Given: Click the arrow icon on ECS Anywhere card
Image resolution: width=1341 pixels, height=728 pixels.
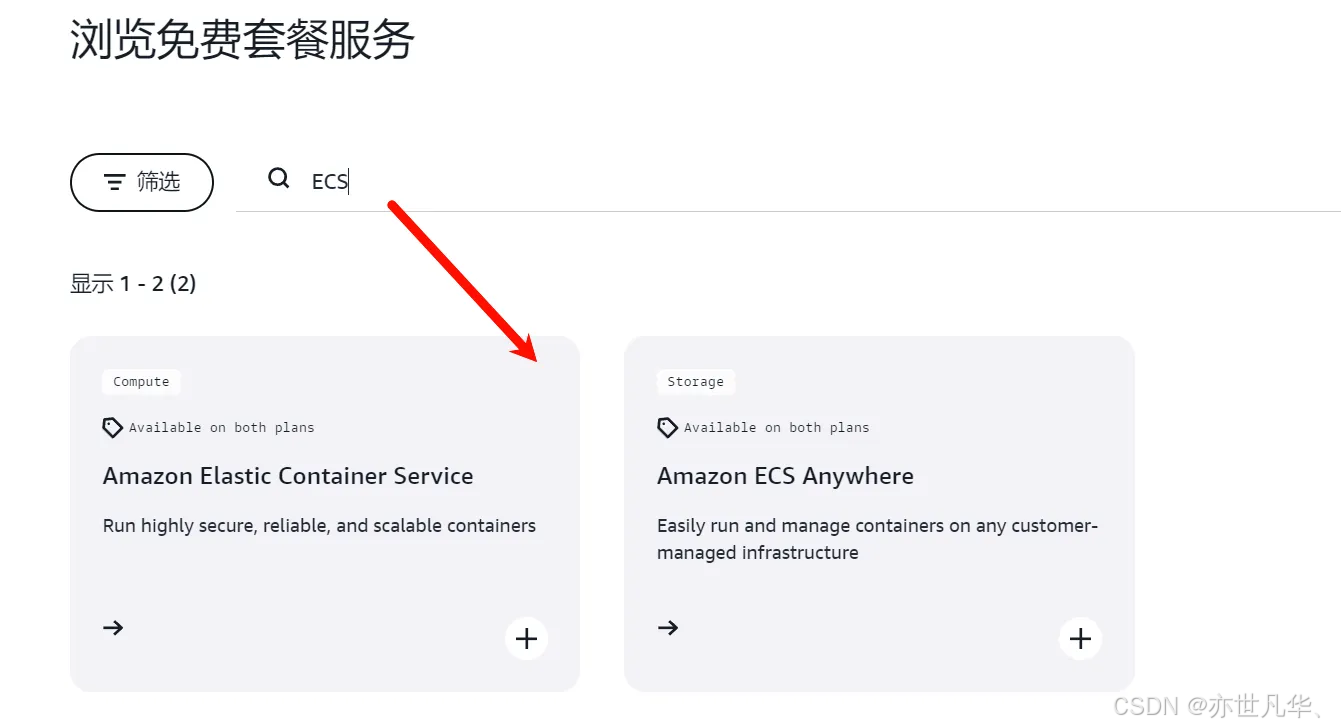Looking at the screenshot, I should pos(668,628).
